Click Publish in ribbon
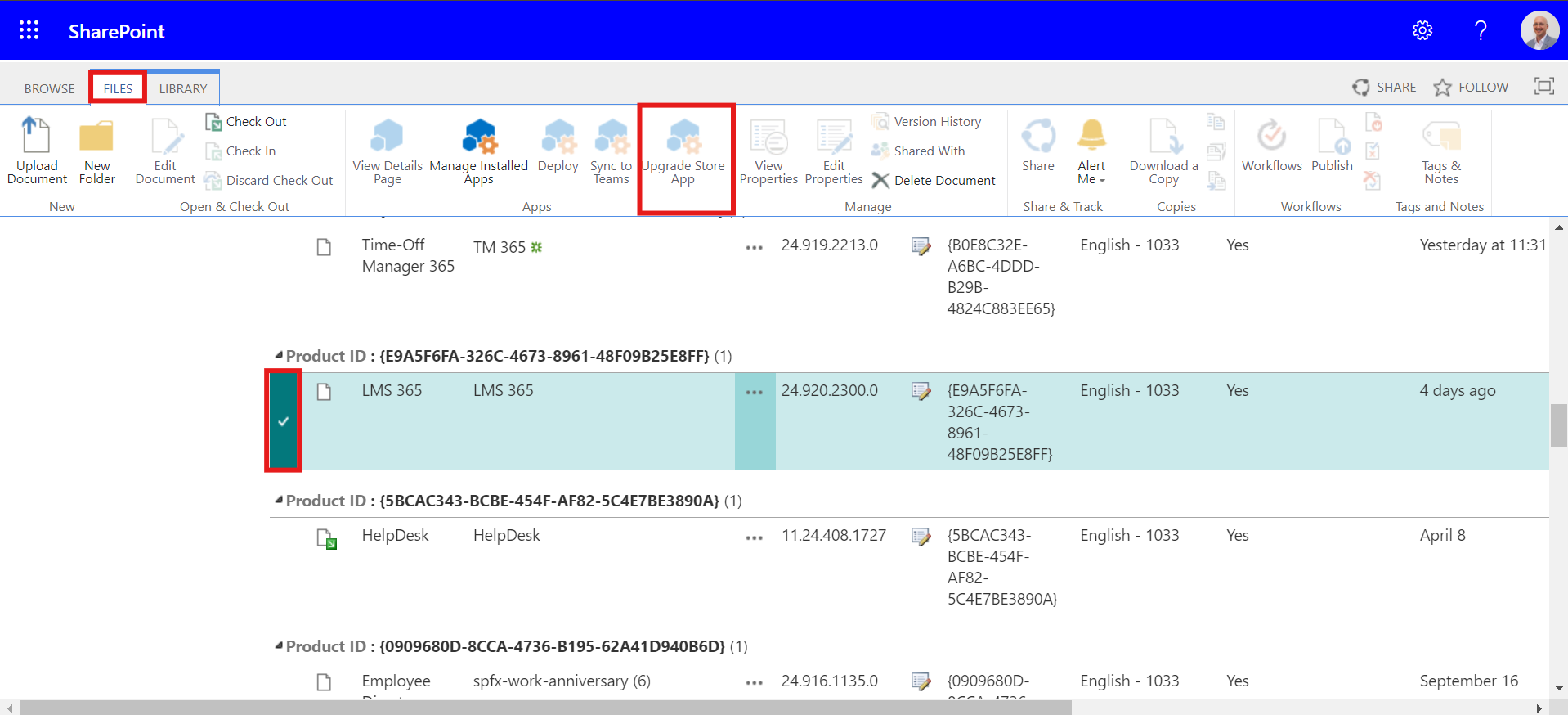This screenshot has height=715, width=1568. click(x=1332, y=146)
